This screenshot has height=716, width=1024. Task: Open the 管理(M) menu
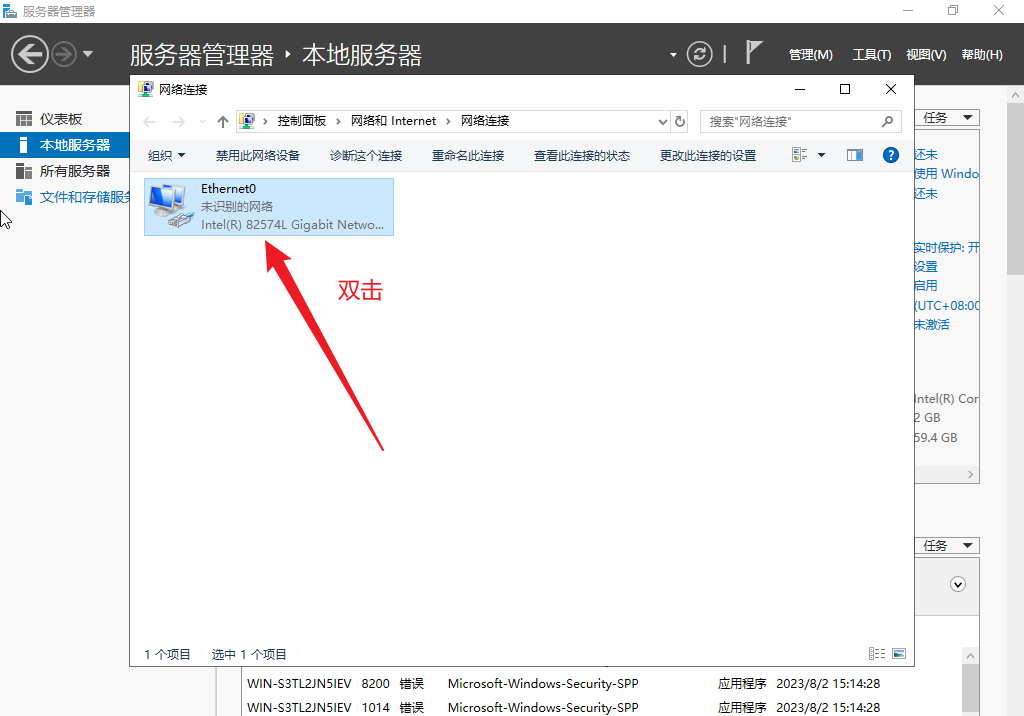click(x=810, y=55)
